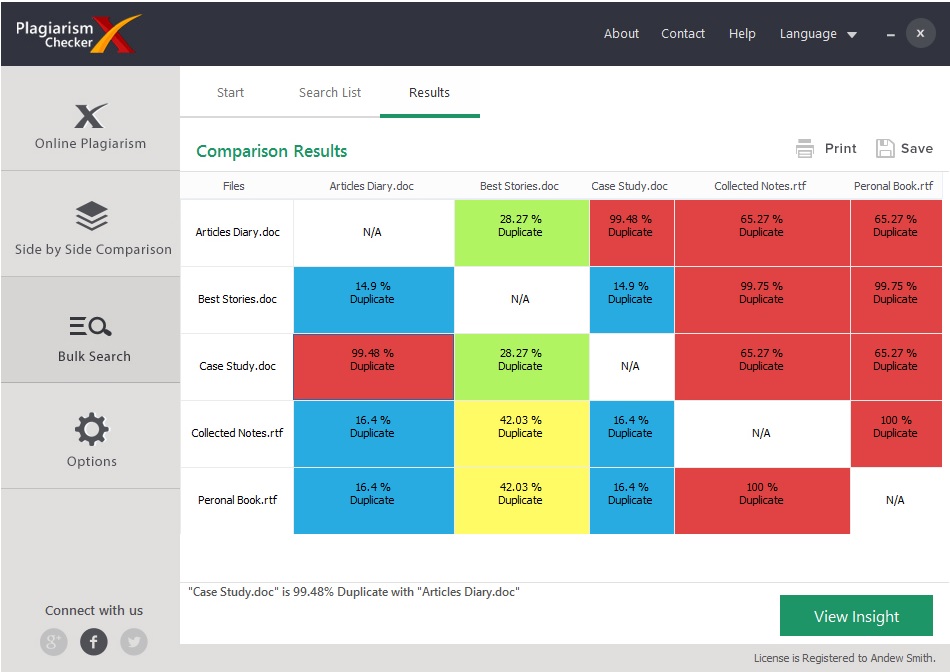Open Side by Side Comparison layers icon
Viewport: 950px width, 672px height.
(92, 215)
